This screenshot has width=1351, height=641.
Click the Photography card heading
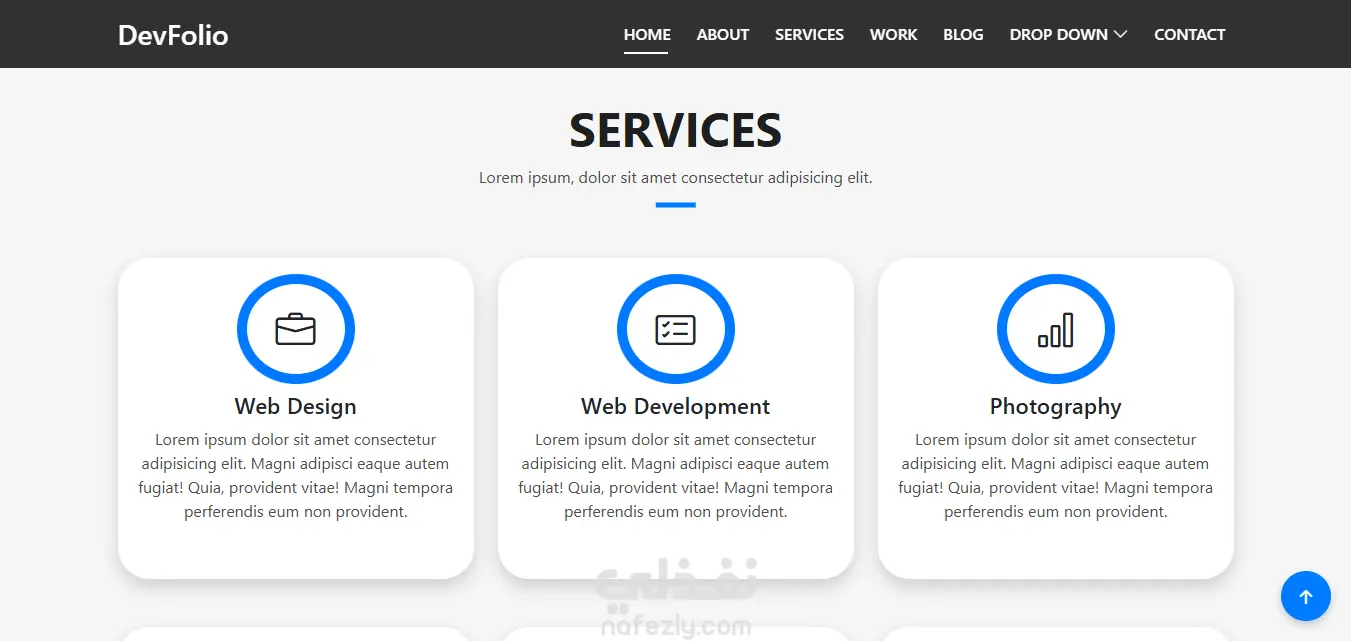(1056, 406)
